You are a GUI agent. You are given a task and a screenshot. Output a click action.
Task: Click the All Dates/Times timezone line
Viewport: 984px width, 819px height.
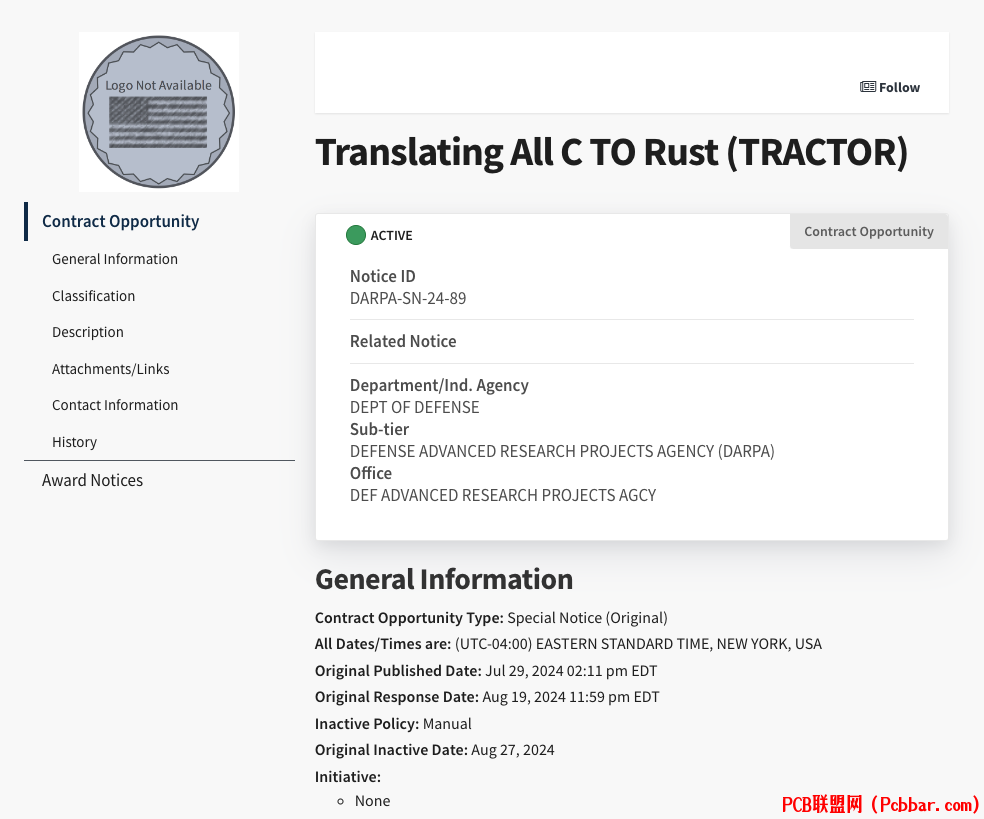coord(569,645)
